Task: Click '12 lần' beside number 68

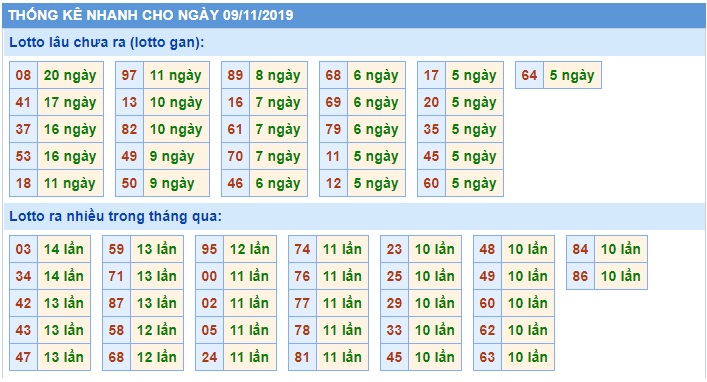Action: click(x=157, y=358)
